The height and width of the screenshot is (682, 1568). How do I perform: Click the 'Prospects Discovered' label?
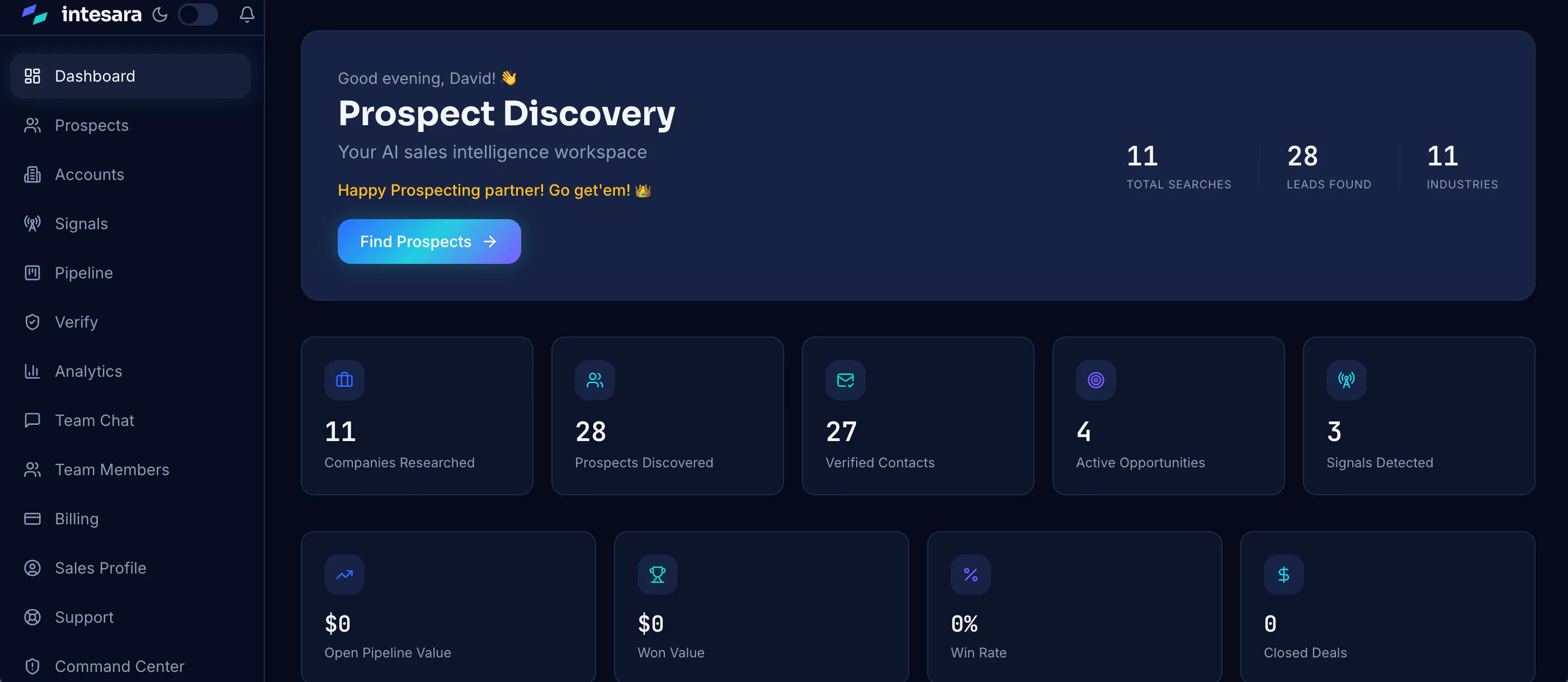(644, 463)
